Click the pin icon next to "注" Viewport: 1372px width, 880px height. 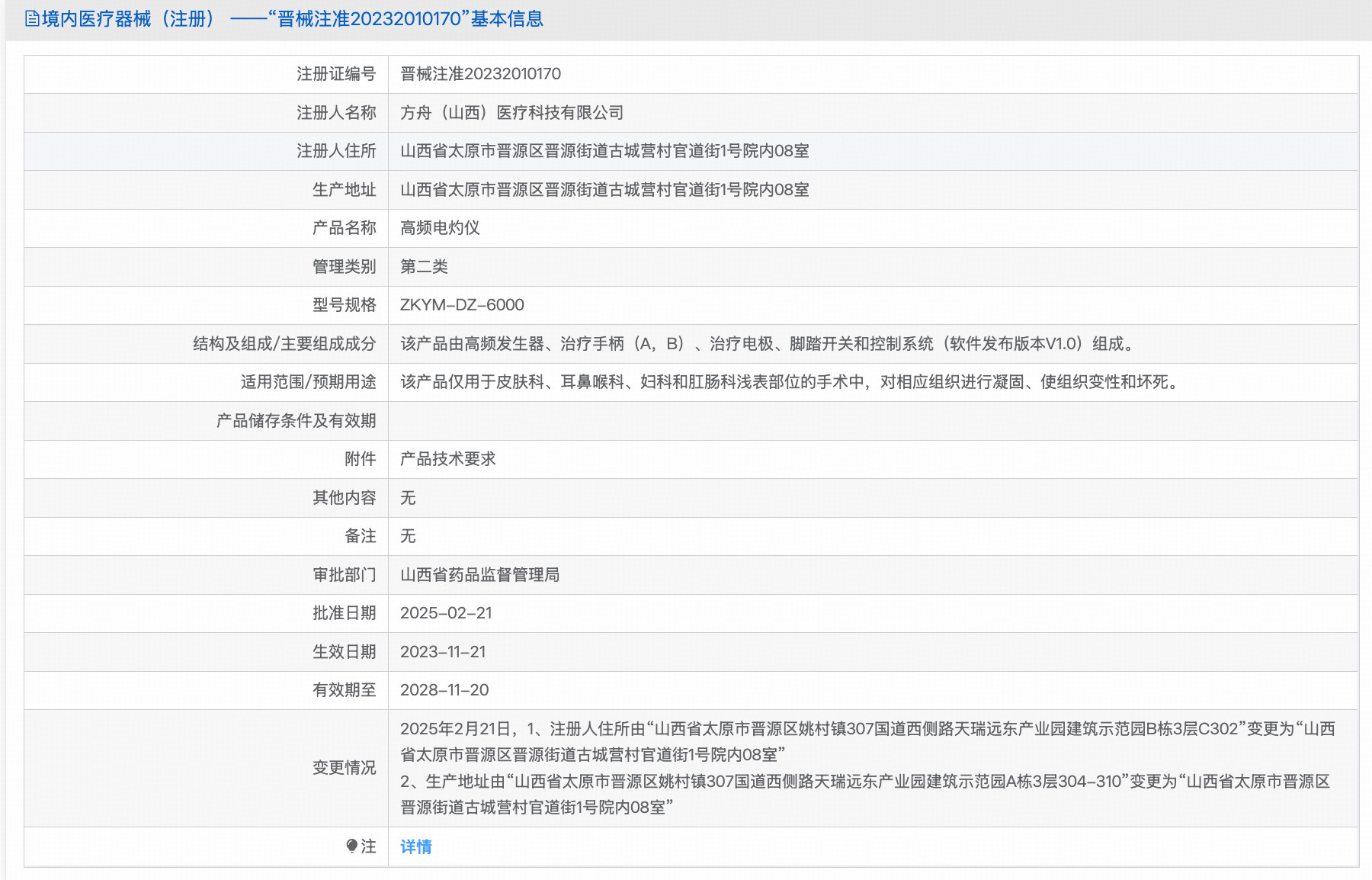click(x=351, y=846)
